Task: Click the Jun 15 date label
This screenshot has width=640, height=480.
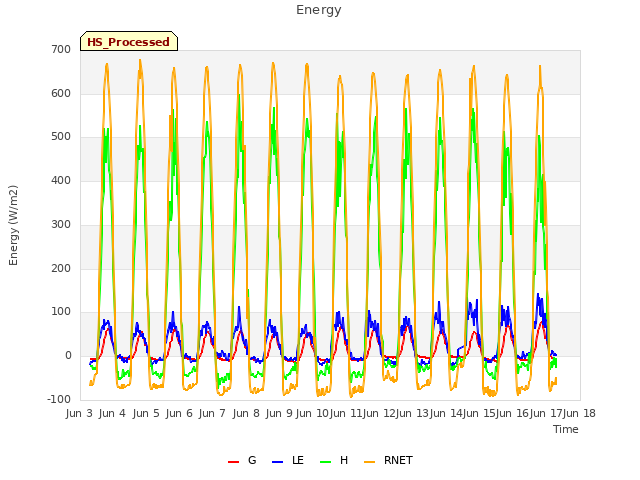Action: 479,413
